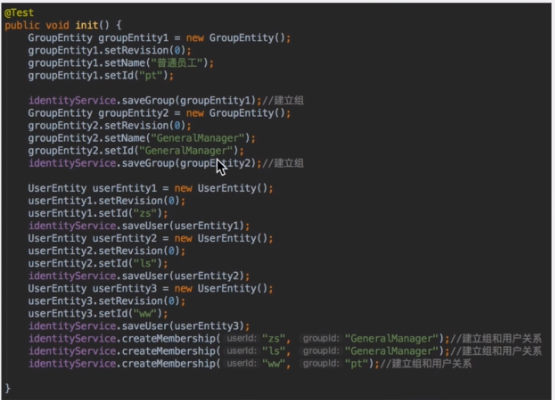Click the groupEntity1.setRevision(0) line

(x=109, y=50)
